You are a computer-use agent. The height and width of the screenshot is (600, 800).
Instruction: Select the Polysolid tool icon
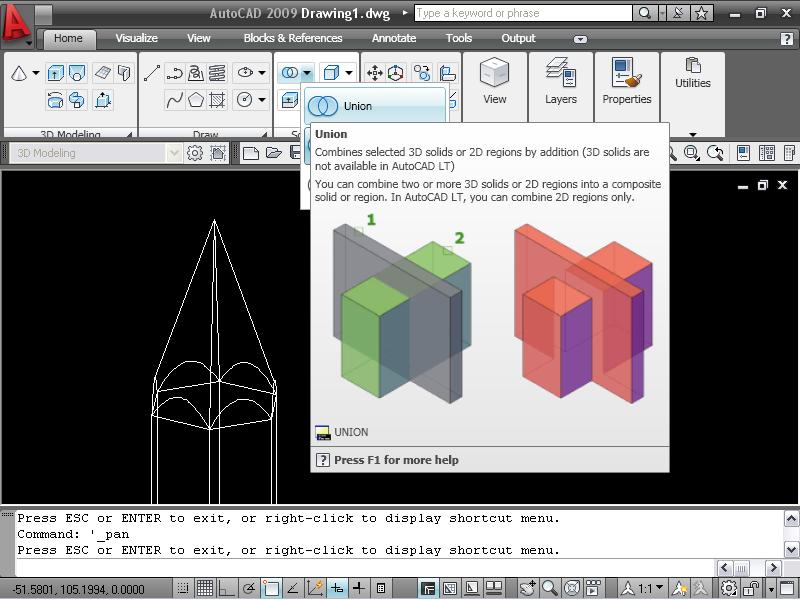123,73
